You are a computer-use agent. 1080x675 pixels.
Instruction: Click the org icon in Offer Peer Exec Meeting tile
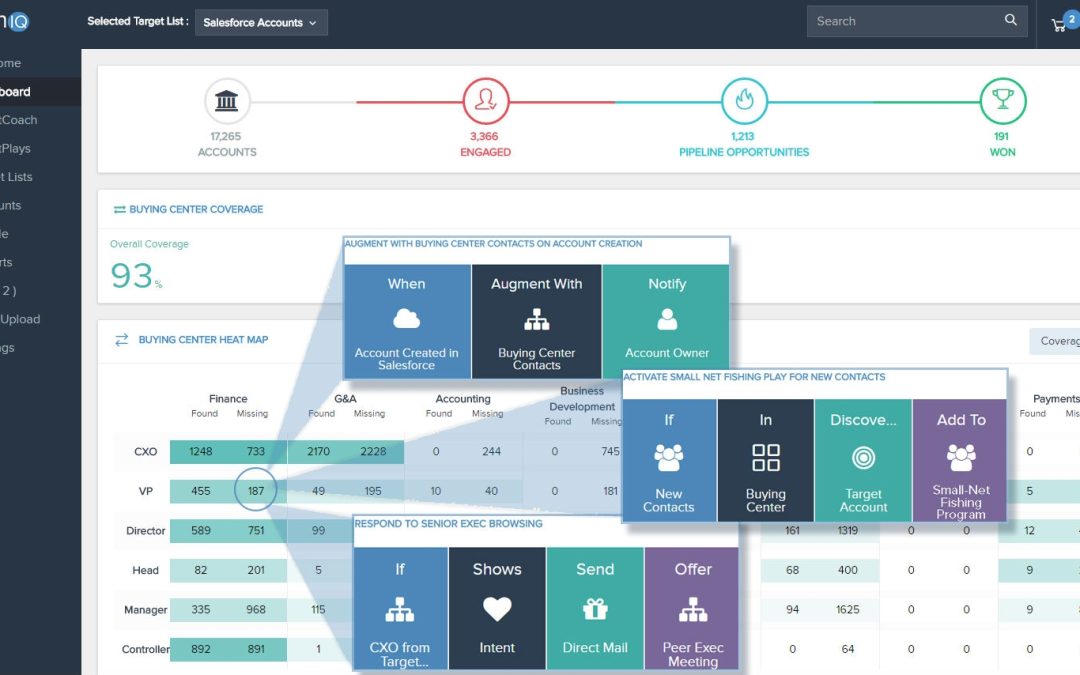[693, 610]
